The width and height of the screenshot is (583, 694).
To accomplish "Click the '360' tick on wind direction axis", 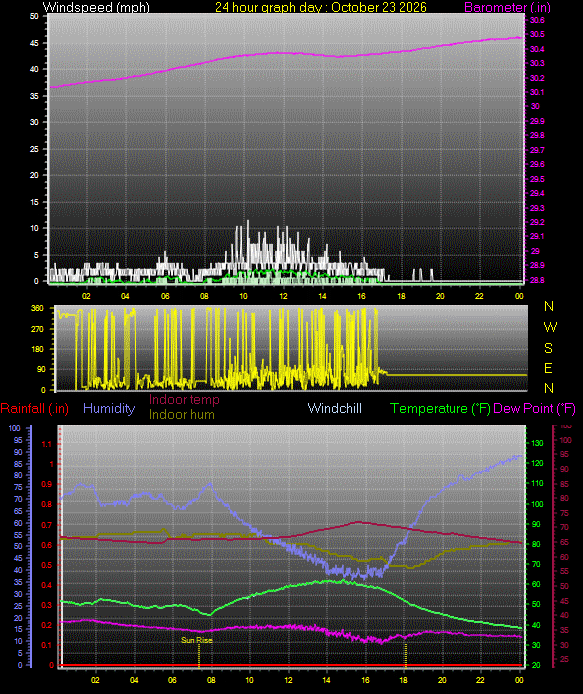I will [x=38, y=308].
